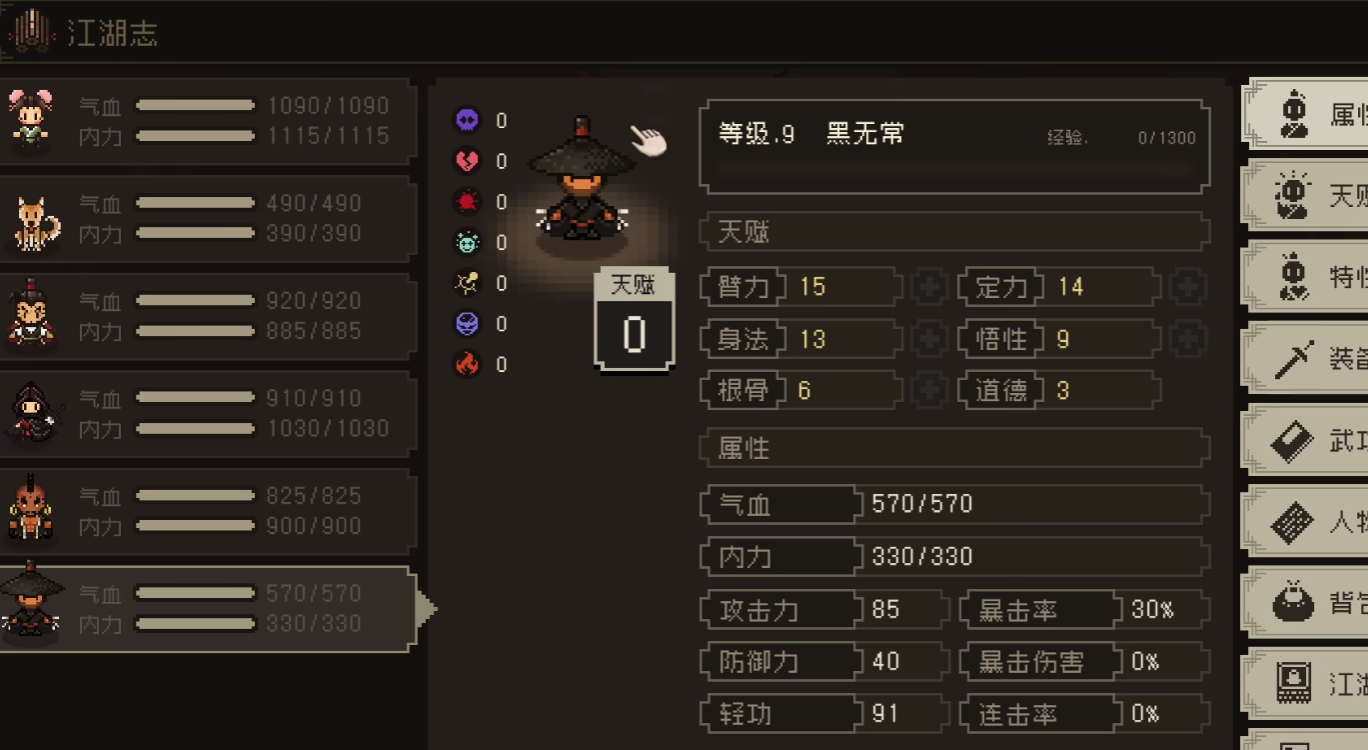Click the broken heart status icon
The image size is (1368, 750).
[467, 161]
